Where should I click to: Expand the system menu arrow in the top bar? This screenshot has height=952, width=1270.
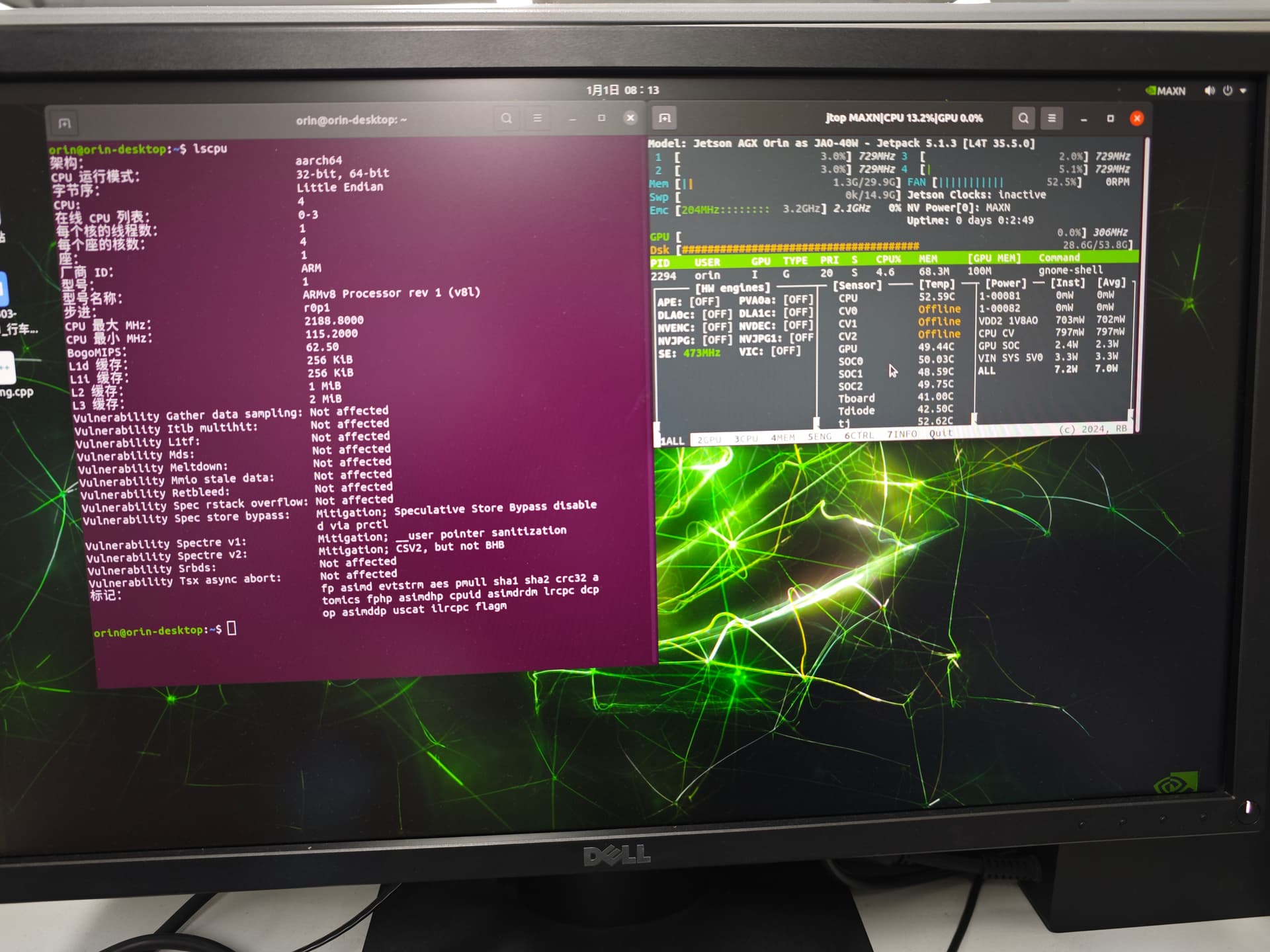[x=1243, y=91]
